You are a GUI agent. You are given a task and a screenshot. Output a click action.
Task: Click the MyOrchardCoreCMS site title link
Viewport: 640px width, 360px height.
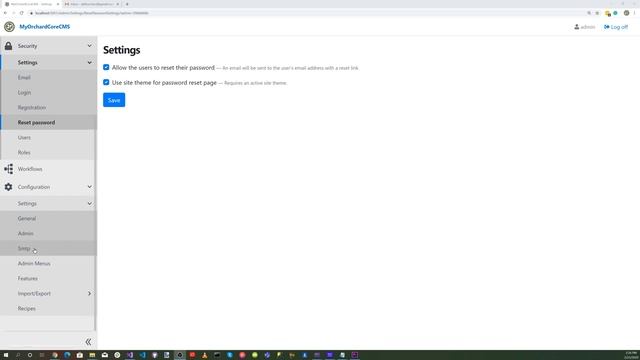pos(44,27)
